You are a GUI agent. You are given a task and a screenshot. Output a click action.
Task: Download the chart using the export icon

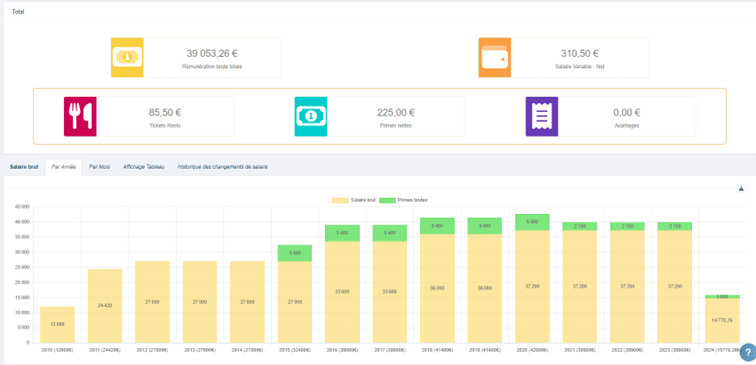742,189
